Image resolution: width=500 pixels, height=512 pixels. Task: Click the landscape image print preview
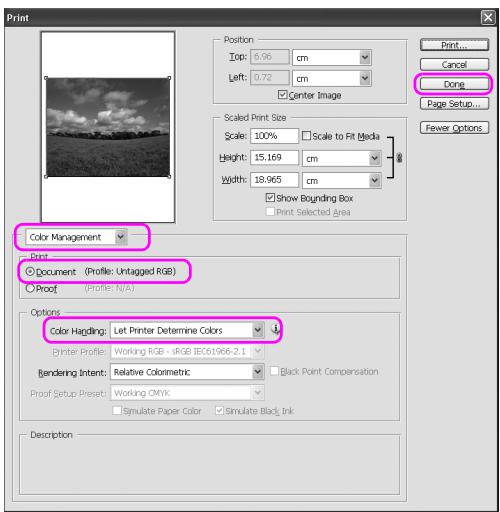[108, 127]
